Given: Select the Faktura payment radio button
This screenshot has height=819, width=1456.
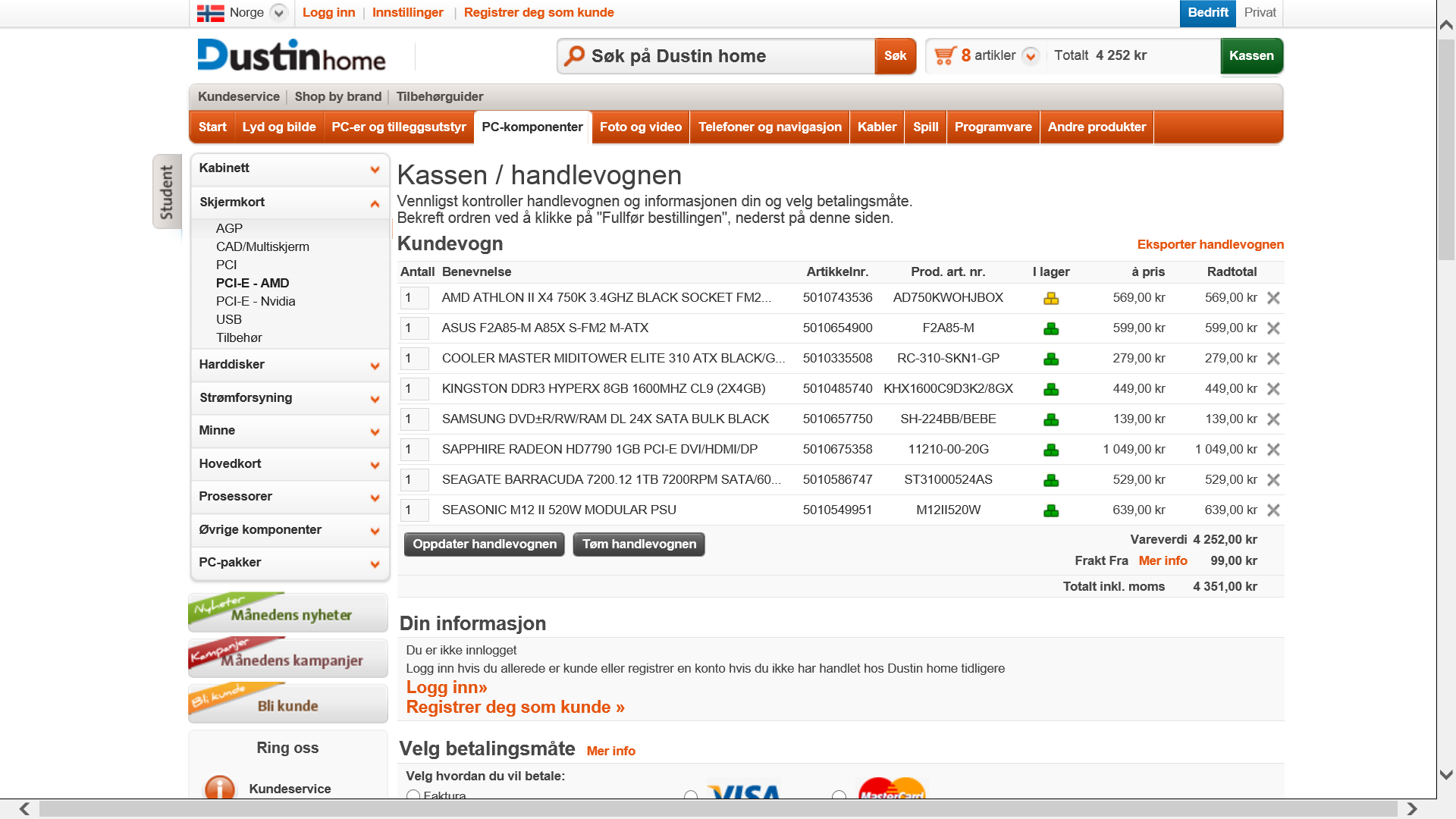Looking at the screenshot, I should (x=413, y=795).
